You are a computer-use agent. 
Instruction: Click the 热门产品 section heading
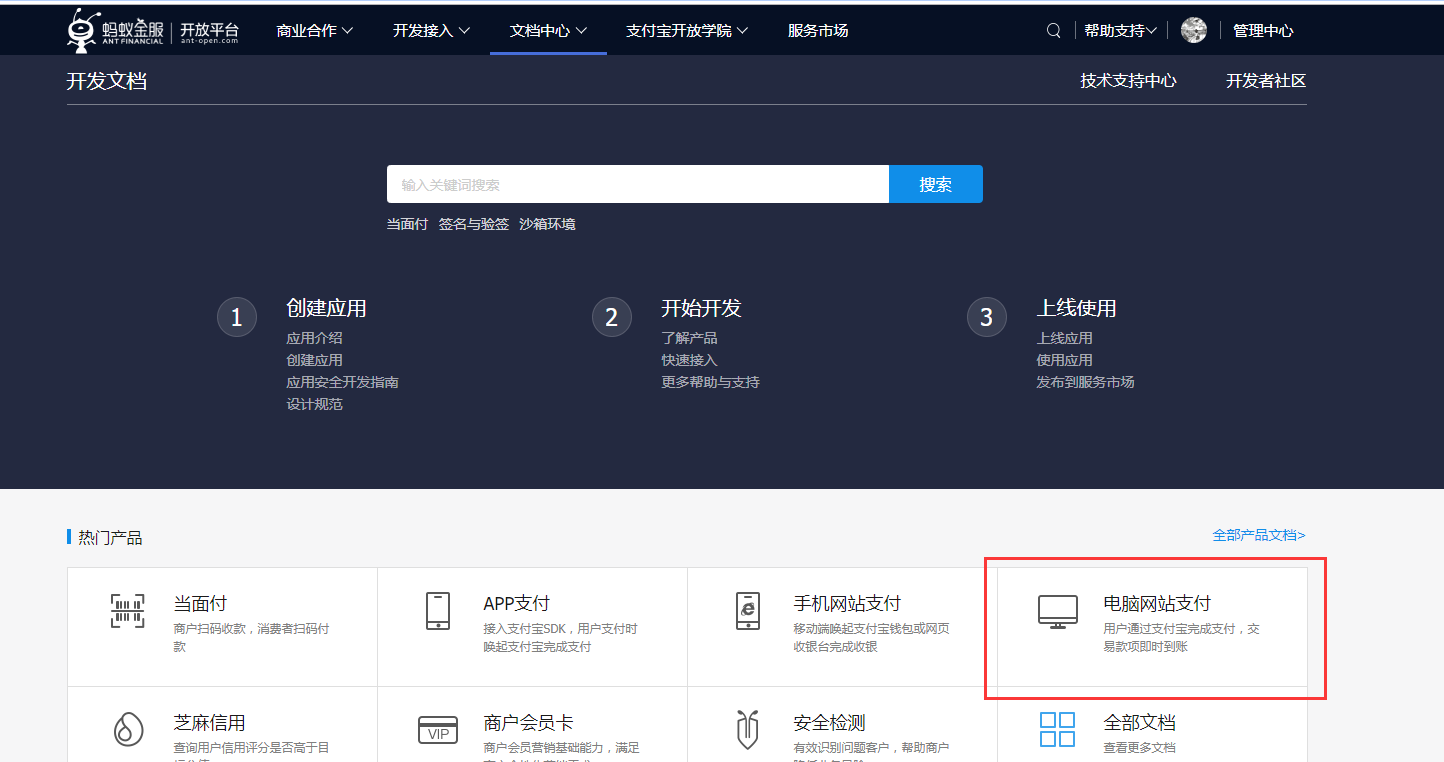[x=110, y=538]
